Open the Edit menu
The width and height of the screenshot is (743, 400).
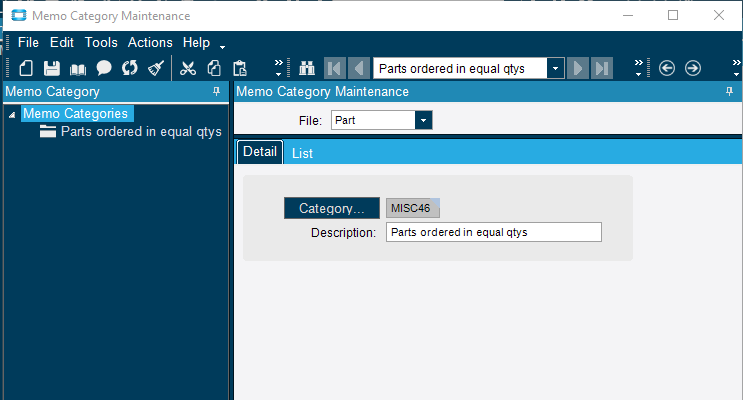[x=62, y=43]
